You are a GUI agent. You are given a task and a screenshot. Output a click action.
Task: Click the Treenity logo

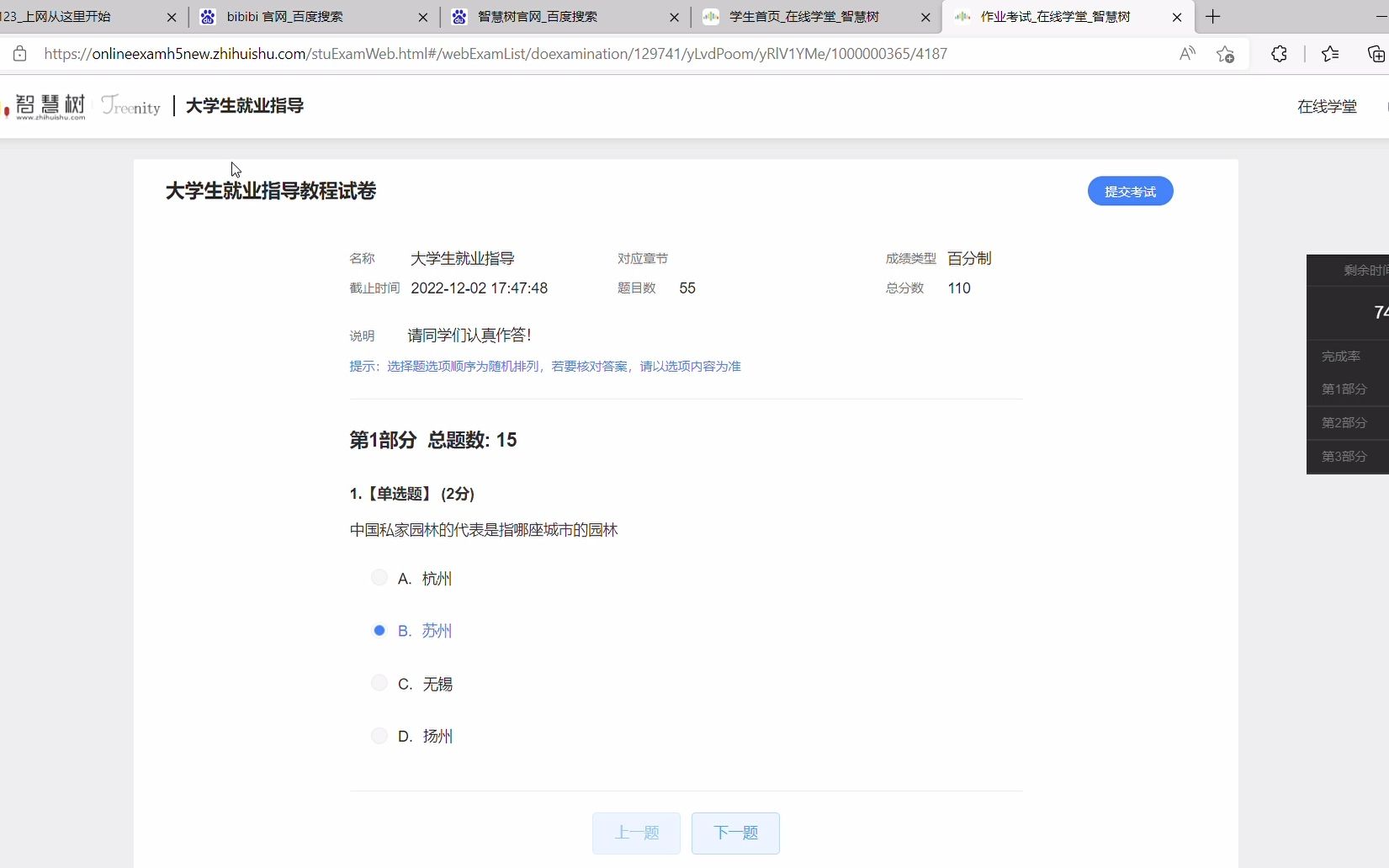[130, 106]
